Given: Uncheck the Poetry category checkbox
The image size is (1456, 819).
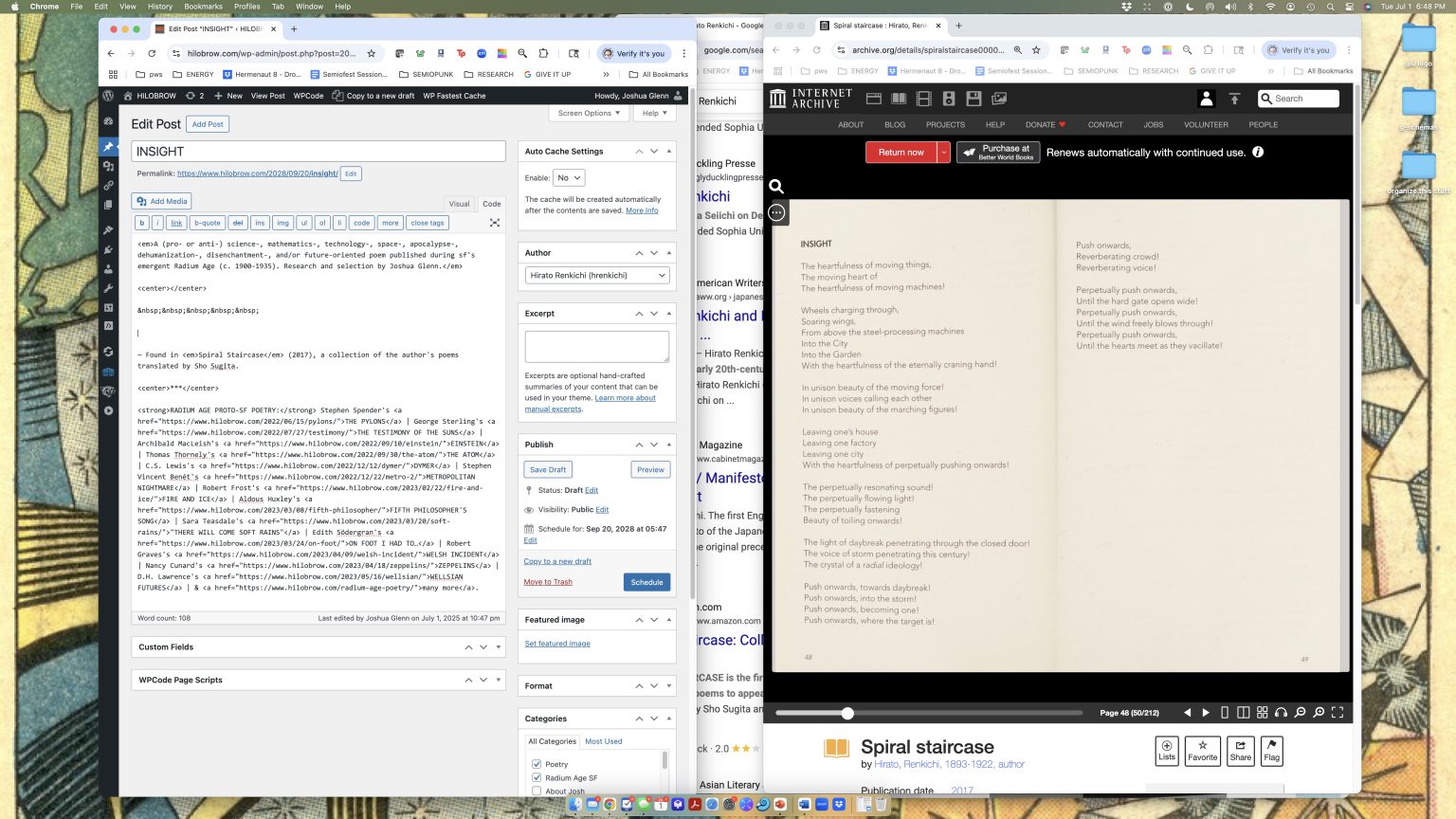Looking at the screenshot, I should click(537, 764).
